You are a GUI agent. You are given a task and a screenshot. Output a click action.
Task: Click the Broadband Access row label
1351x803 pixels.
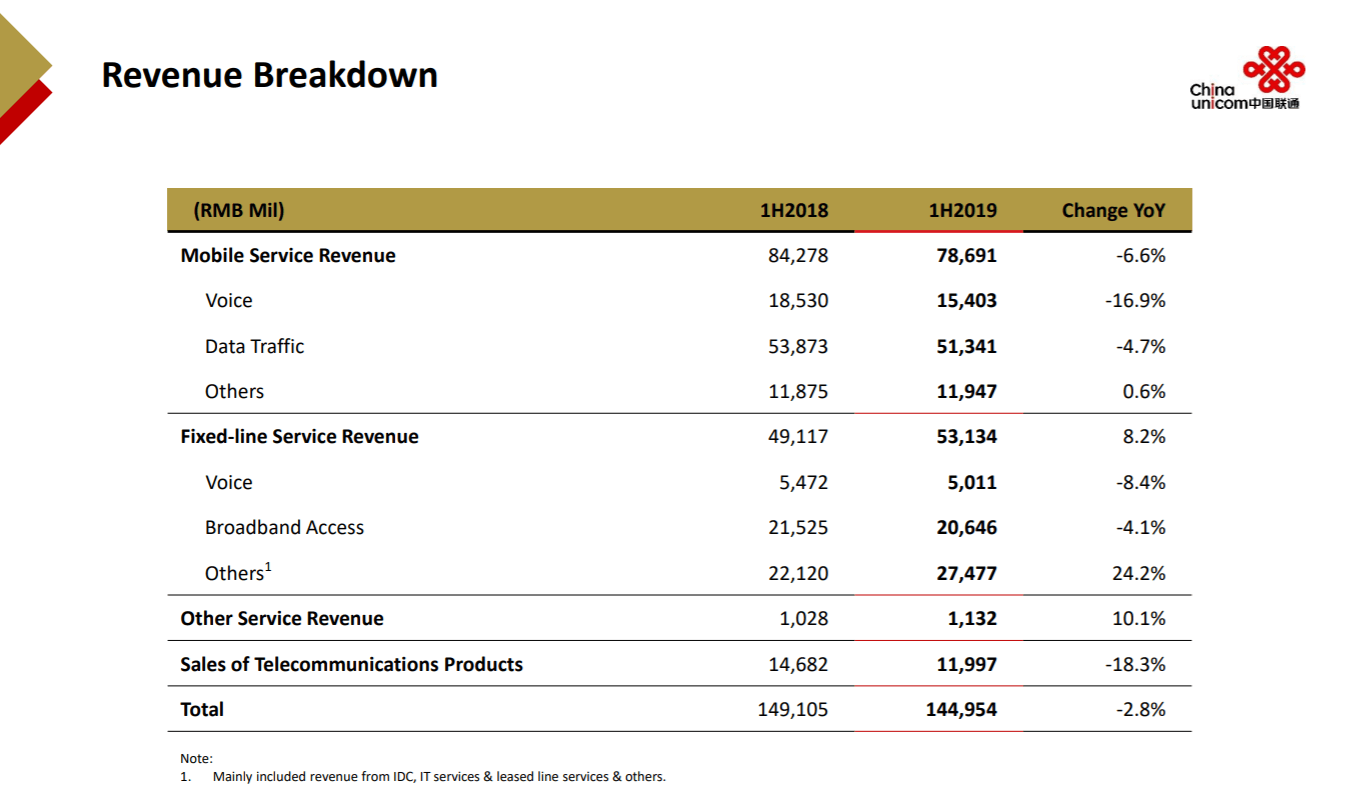284,527
